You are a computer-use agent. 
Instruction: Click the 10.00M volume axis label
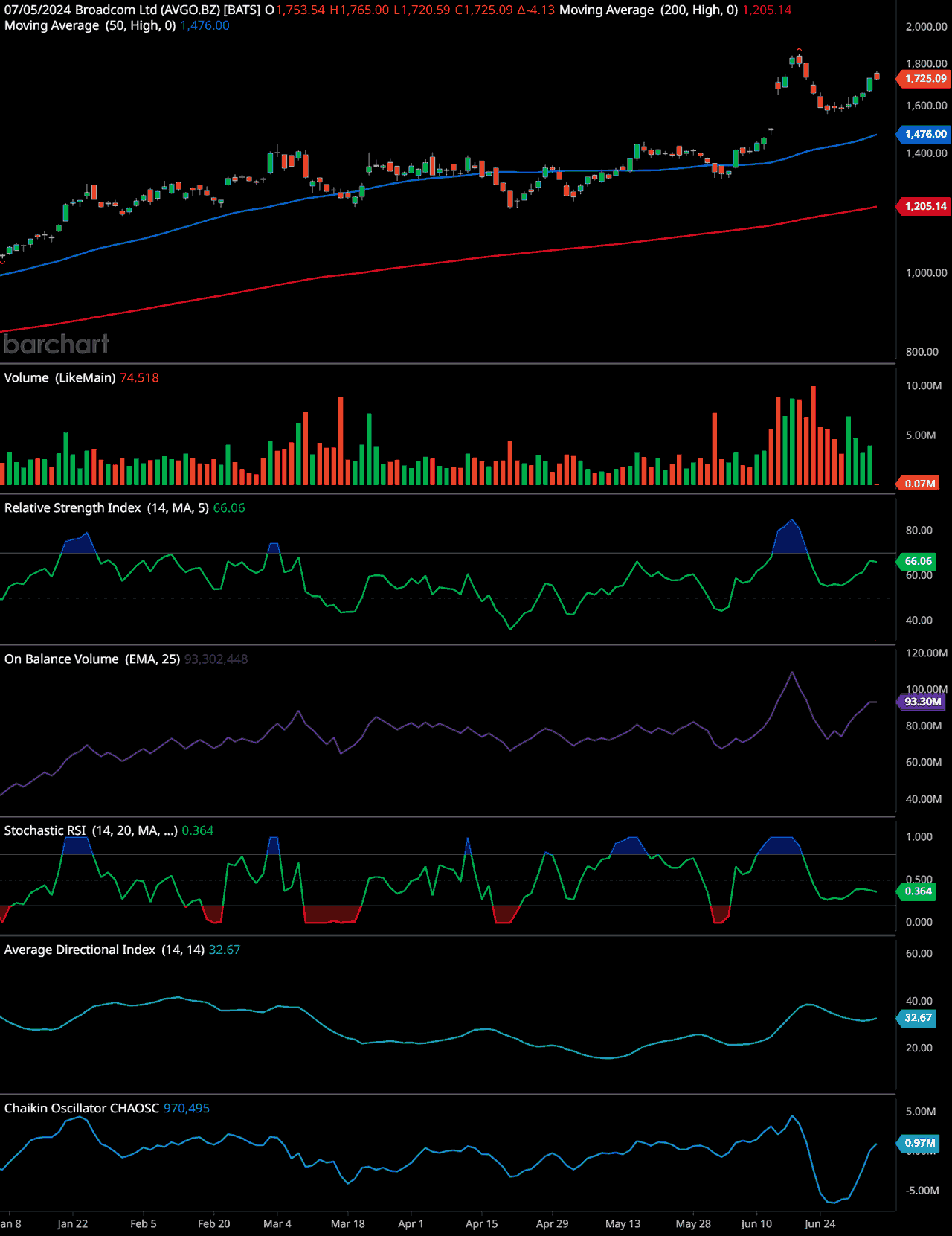coord(924,385)
